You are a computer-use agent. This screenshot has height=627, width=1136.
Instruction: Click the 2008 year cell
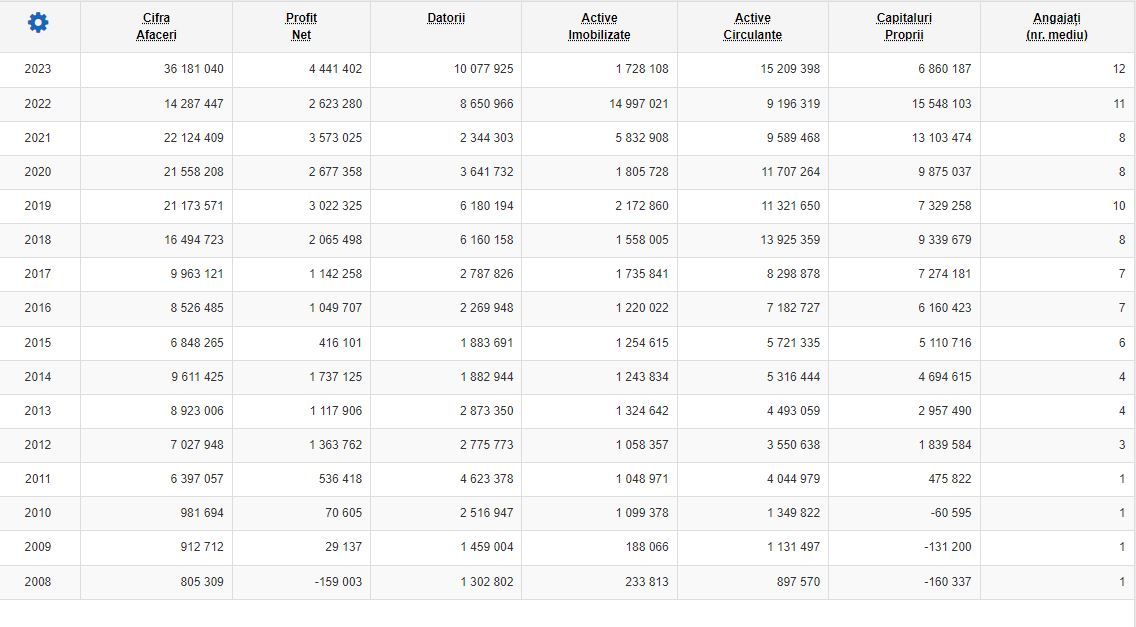tap(38, 582)
